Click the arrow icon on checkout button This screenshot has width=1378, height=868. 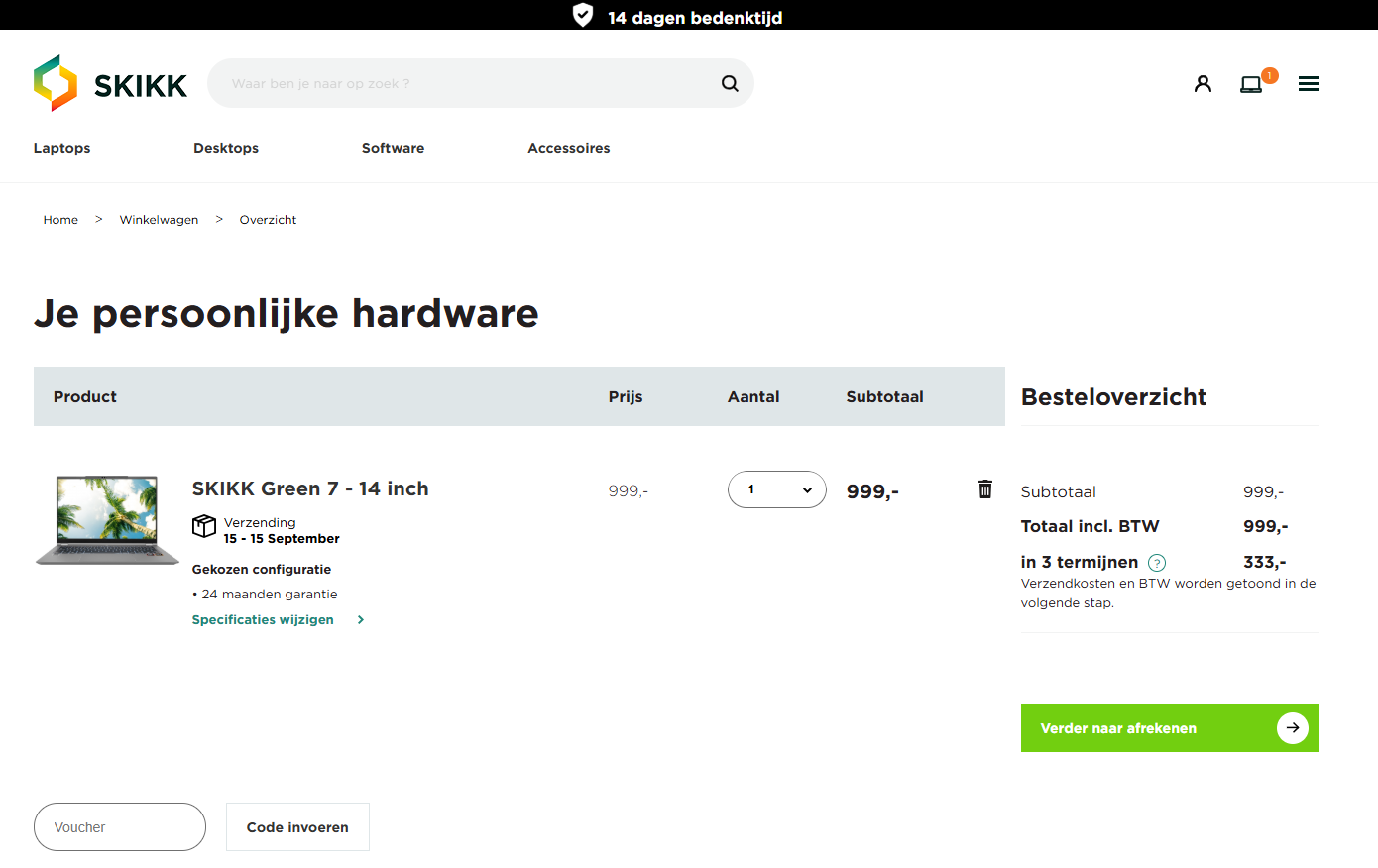(1292, 728)
